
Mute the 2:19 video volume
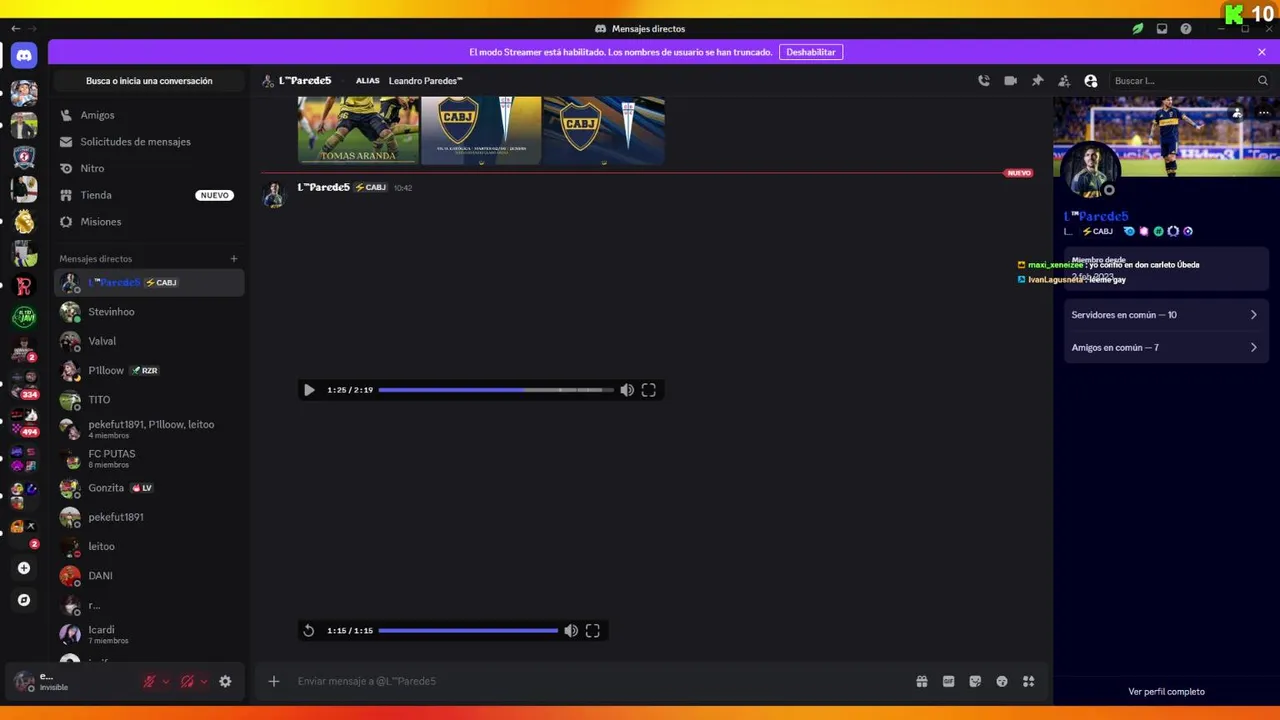[x=627, y=390]
